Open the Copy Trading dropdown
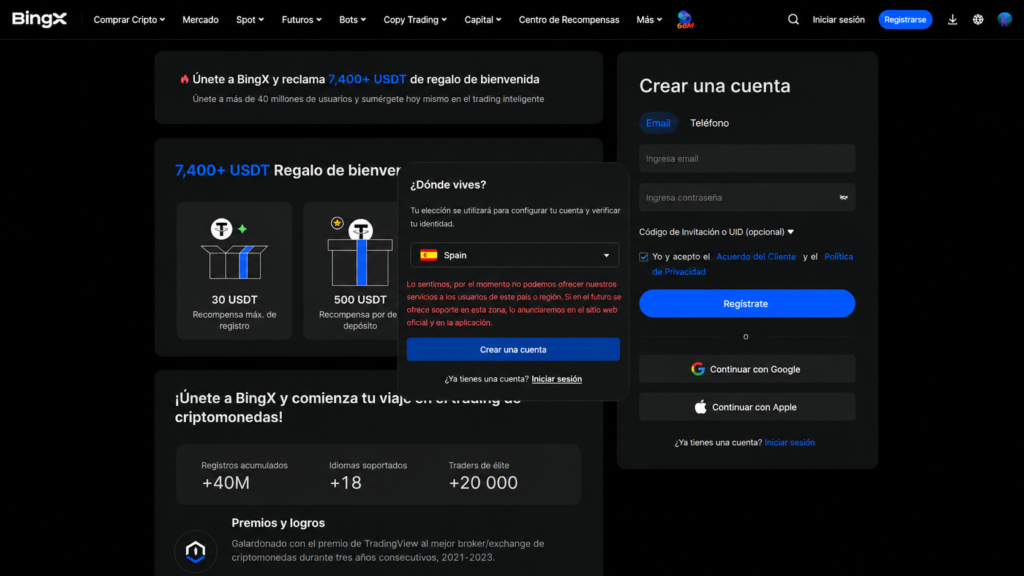This screenshot has width=1024, height=576. 415,20
